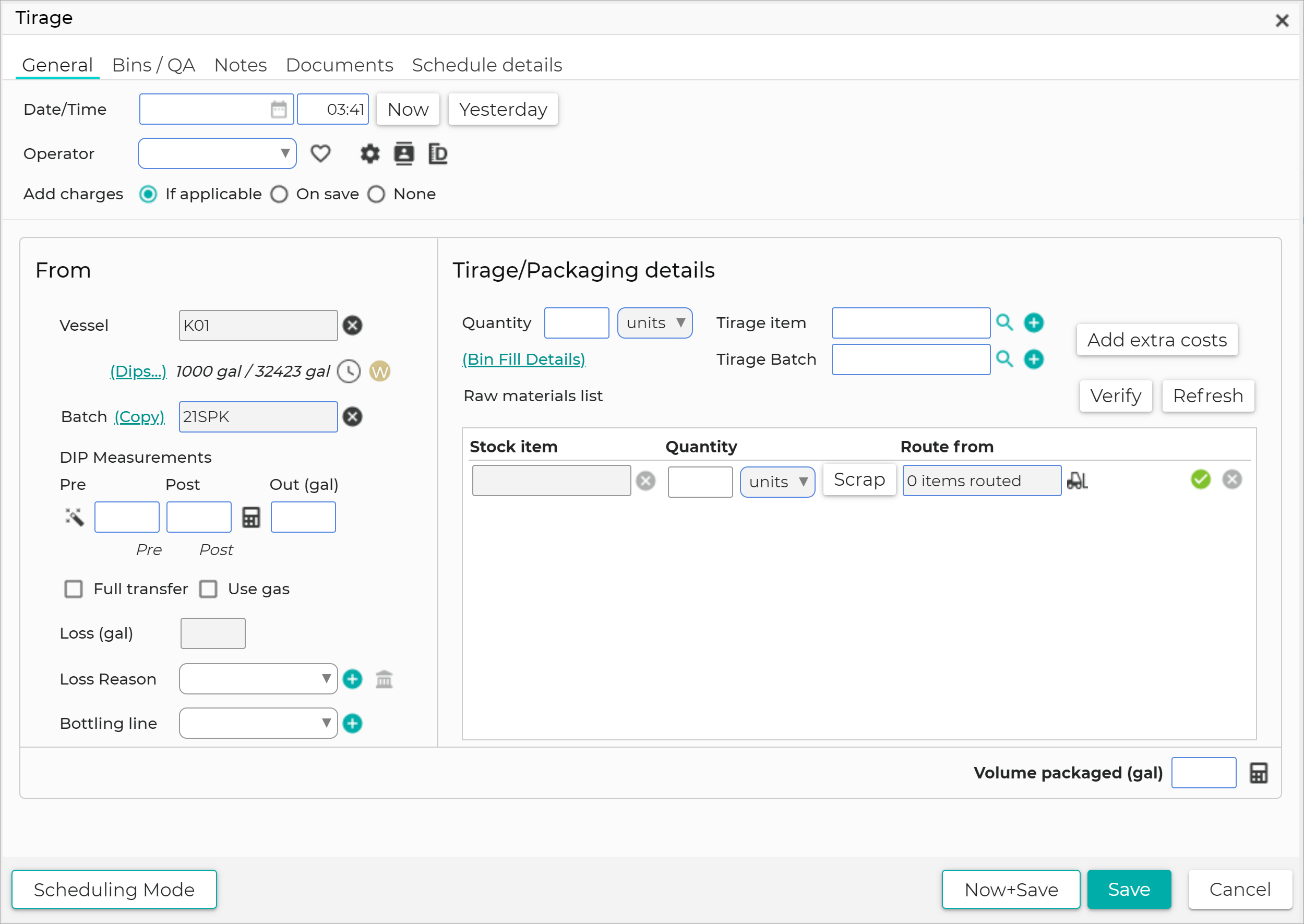Confirm the raw material row with the green check
This screenshot has height=924, width=1304.
tap(1201, 479)
